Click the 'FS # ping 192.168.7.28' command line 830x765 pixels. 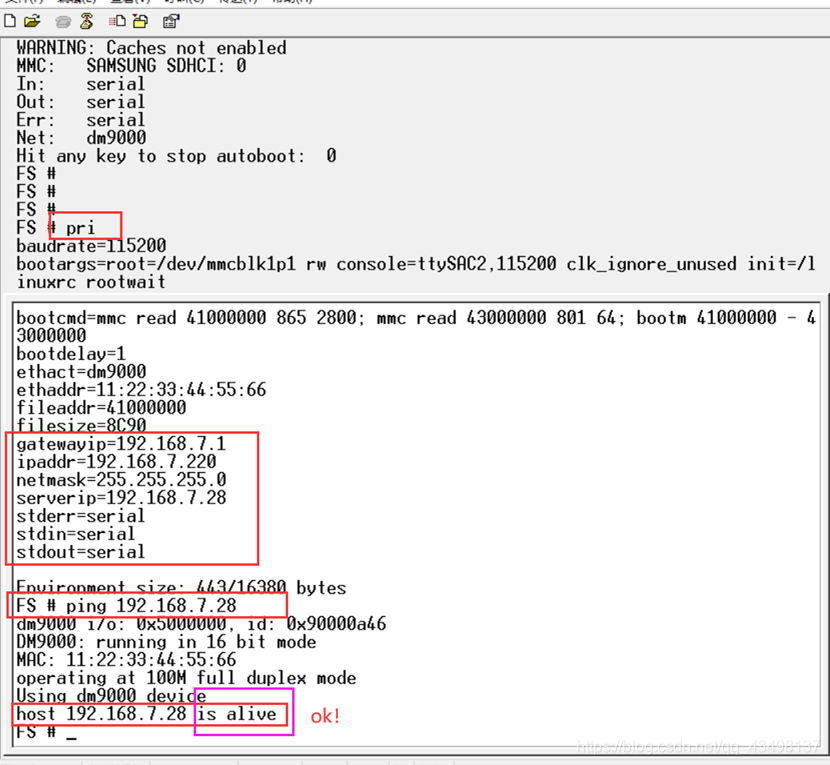pos(126,606)
